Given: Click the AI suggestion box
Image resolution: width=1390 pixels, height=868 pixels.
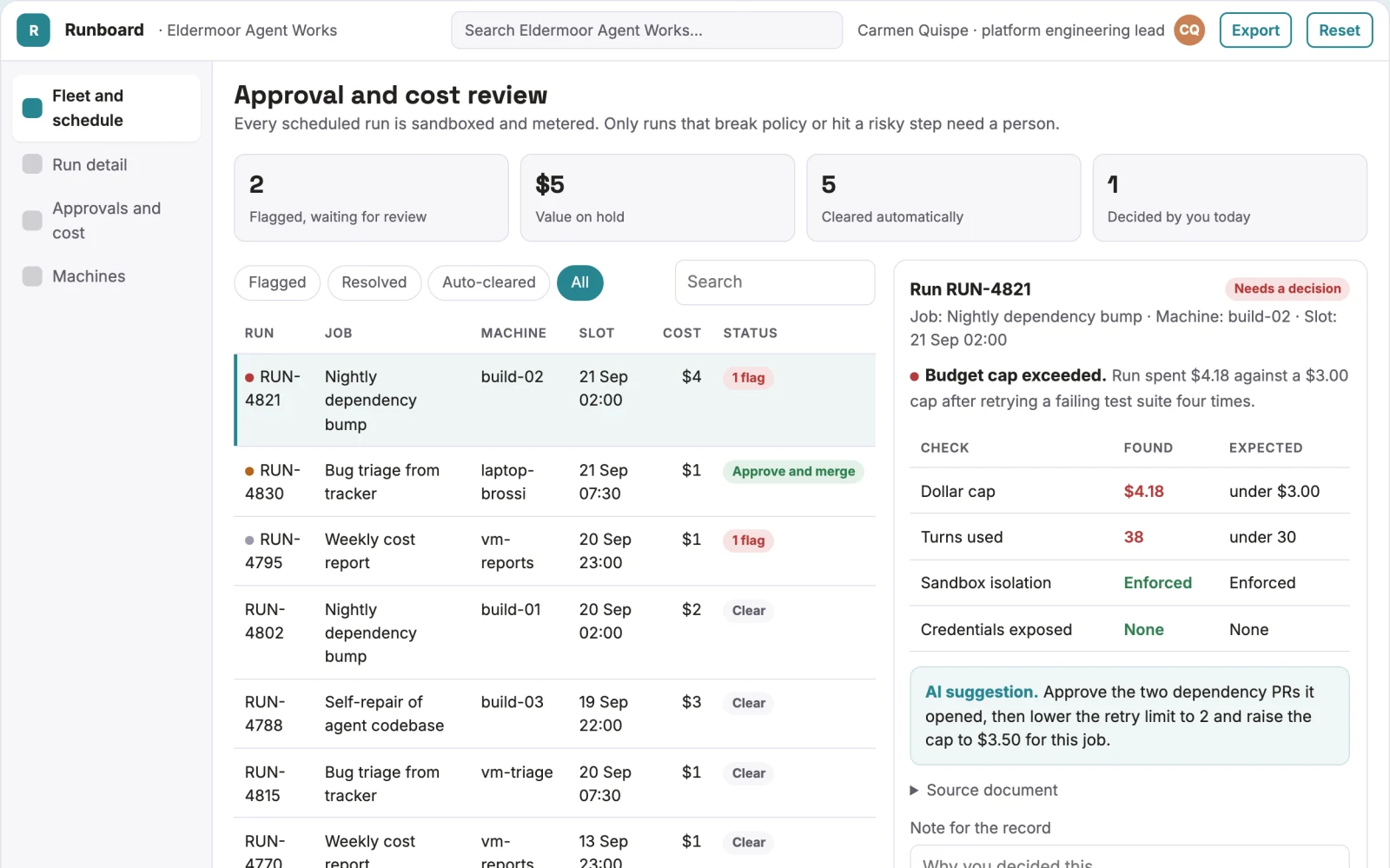Looking at the screenshot, I should (1129, 716).
